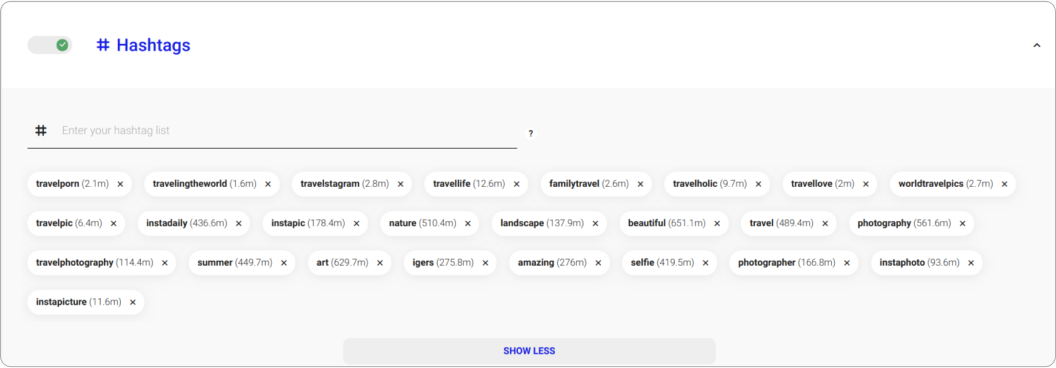
Task: Remove the travelphotography hashtag
Action: coord(164,263)
